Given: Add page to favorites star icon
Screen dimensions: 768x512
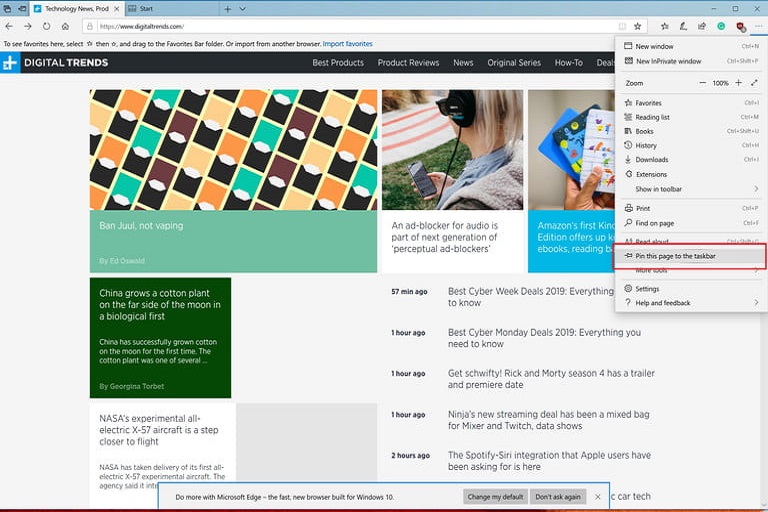Looking at the screenshot, I should click(x=638, y=26).
